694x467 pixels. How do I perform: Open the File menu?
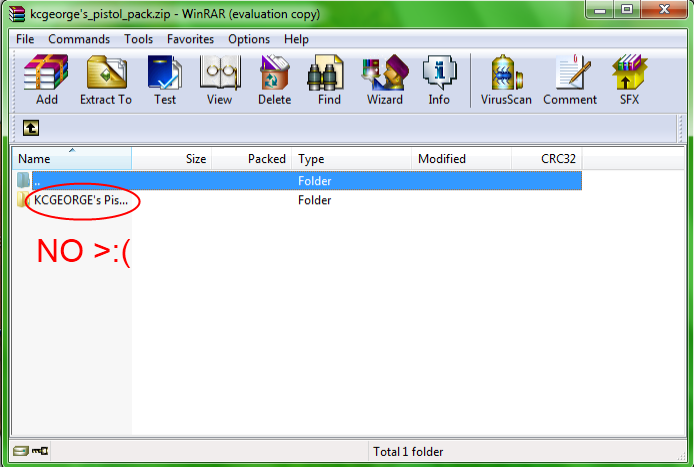[x=25, y=39]
